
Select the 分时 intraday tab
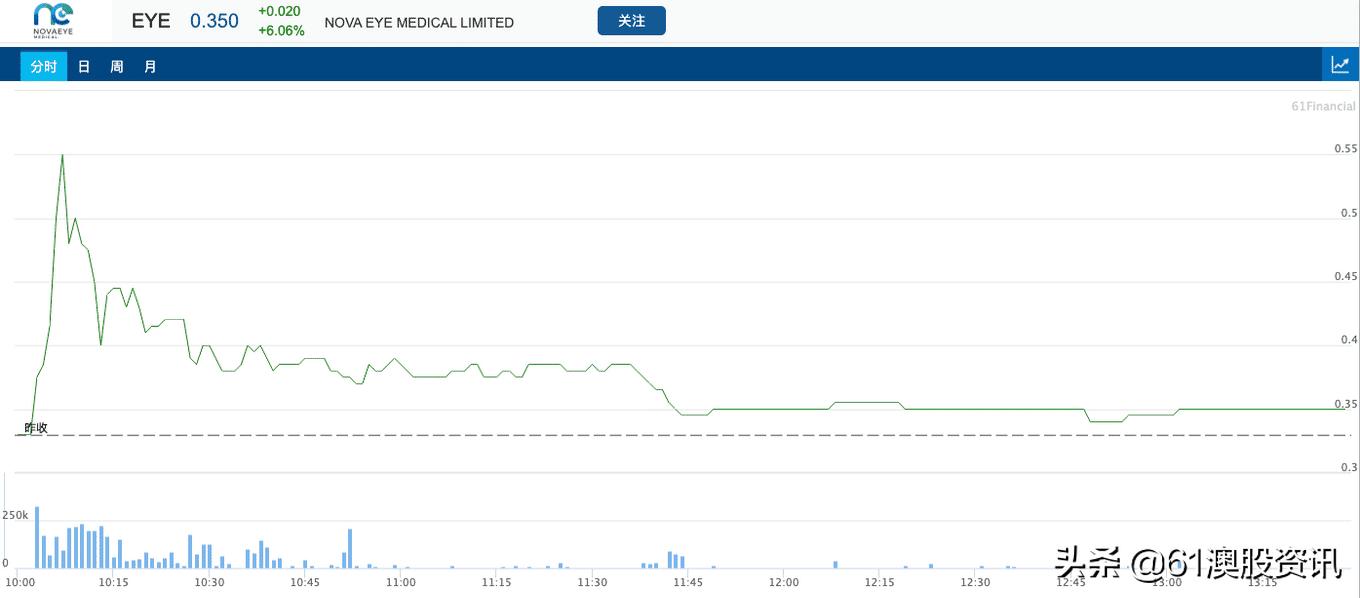44,67
